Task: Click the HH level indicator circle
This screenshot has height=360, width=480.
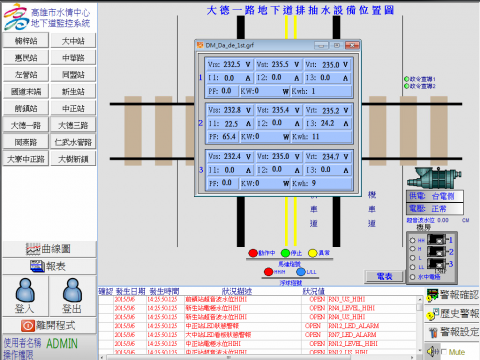Action: click(413, 240)
